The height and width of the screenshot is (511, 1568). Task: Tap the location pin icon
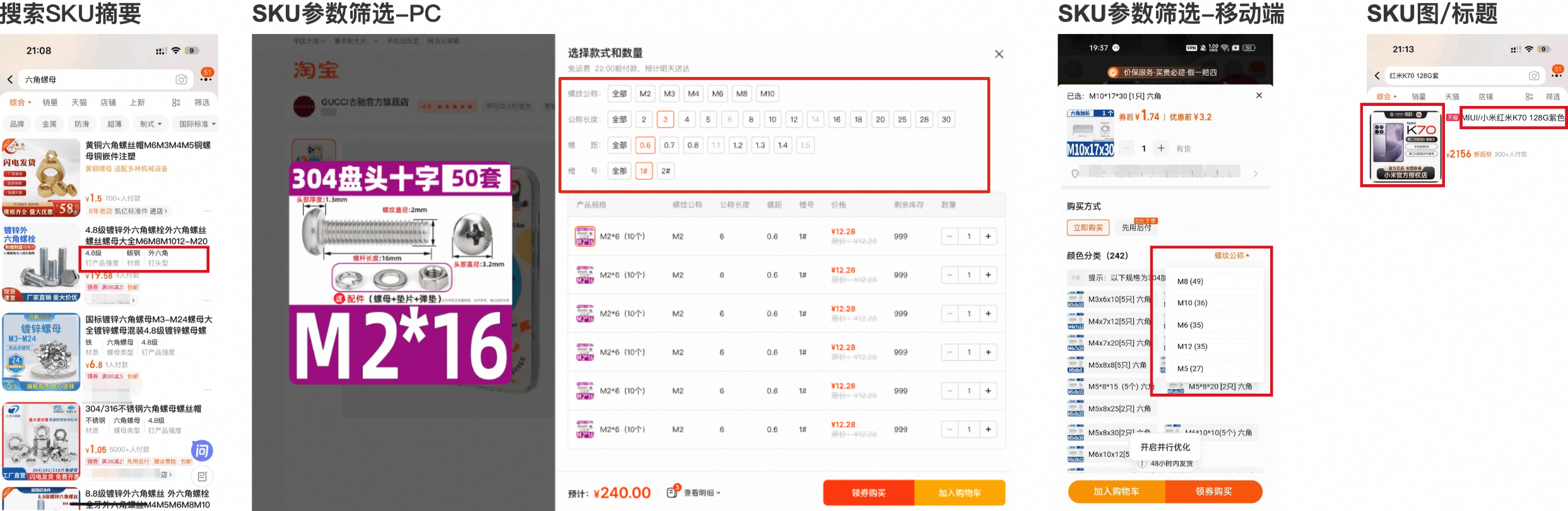tap(1075, 173)
